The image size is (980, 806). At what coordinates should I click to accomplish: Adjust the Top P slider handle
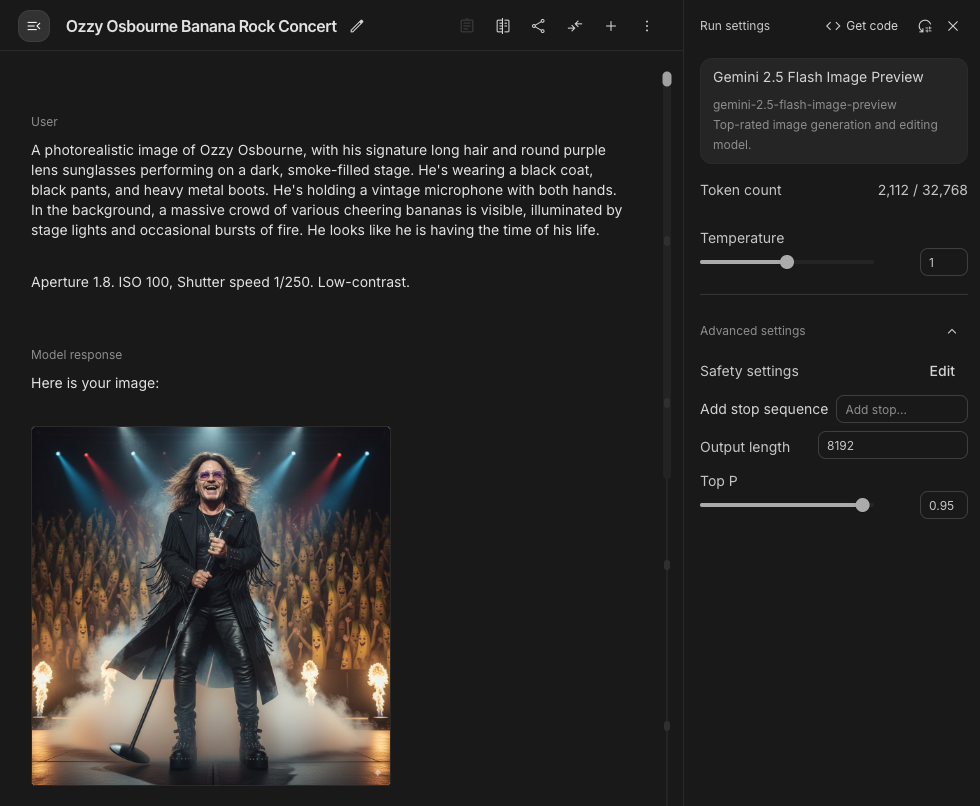point(862,505)
